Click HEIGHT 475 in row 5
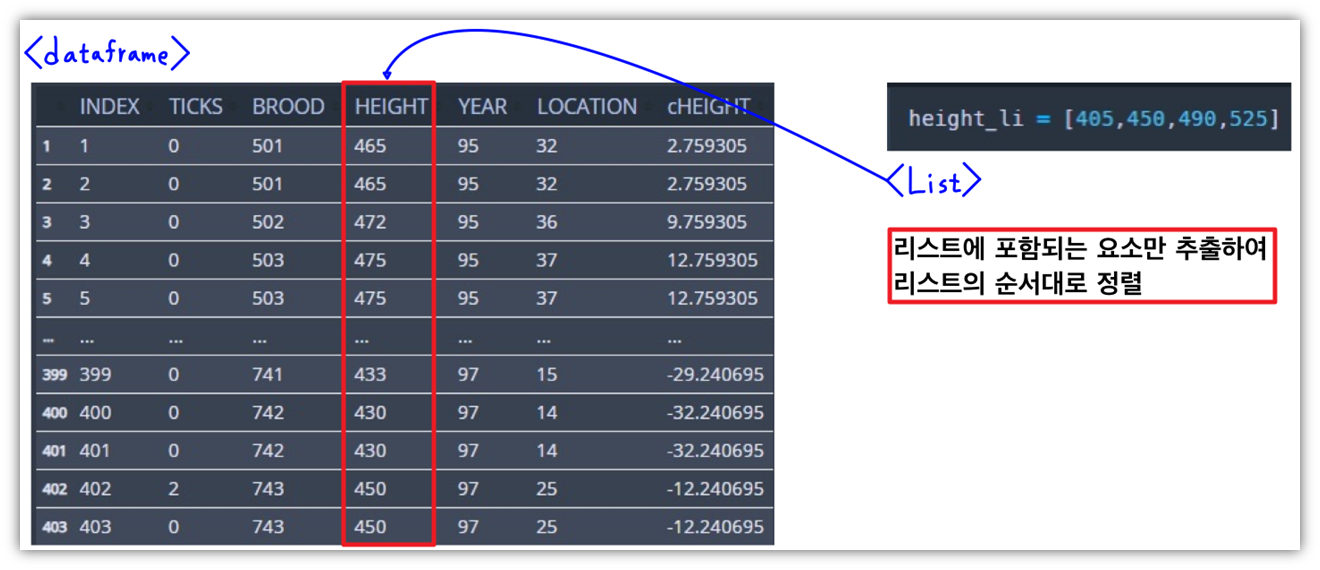The image size is (1320, 570). 370,298
